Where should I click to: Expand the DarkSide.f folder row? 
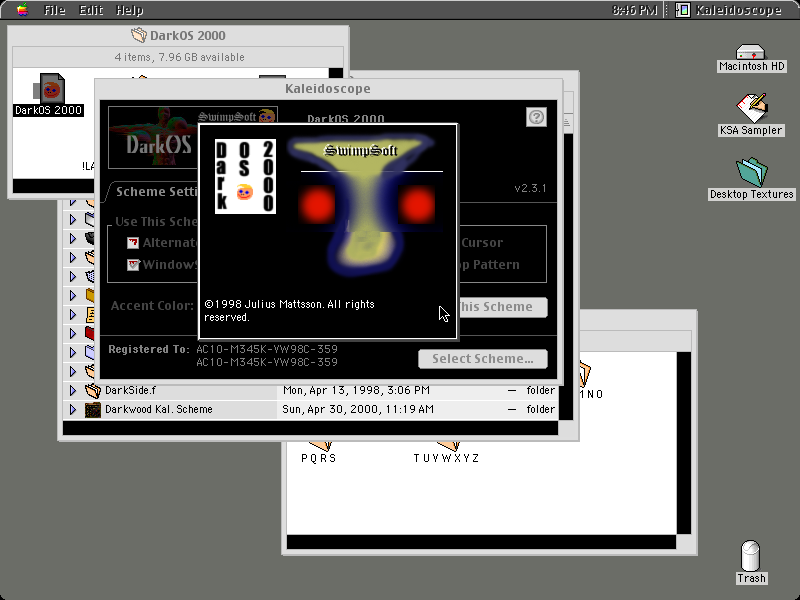(x=72, y=391)
